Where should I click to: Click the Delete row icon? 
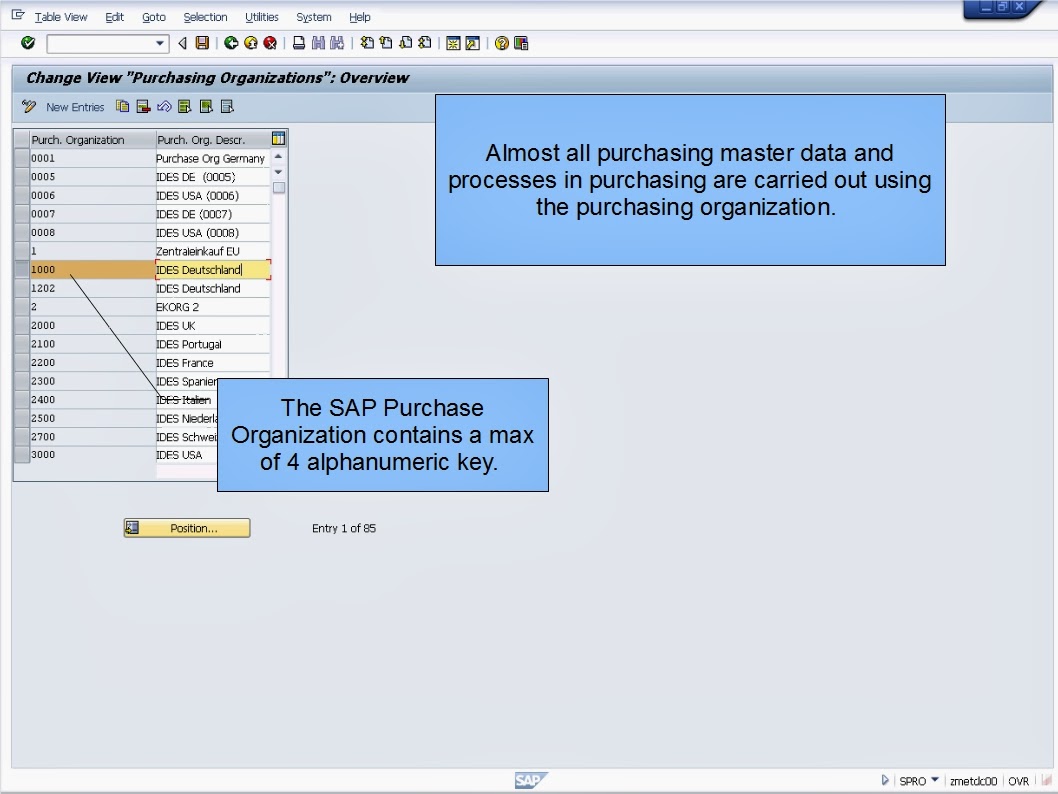click(143, 107)
